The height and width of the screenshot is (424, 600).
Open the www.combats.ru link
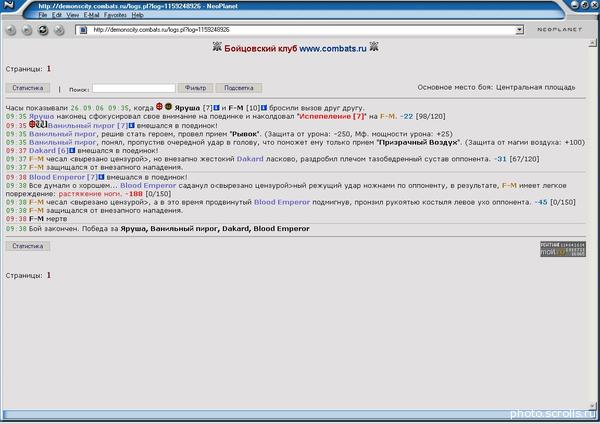pyautogui.click(x=333, y=48)
